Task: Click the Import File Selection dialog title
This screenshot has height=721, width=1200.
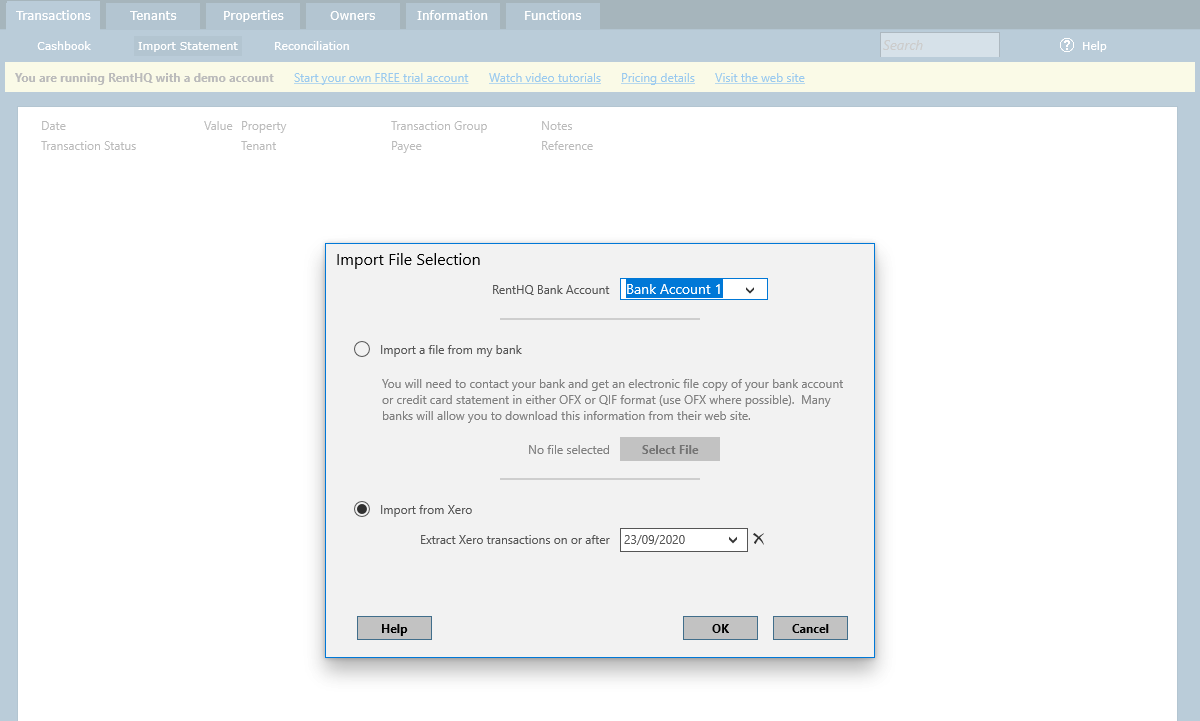Action: (x=408, y=260)
